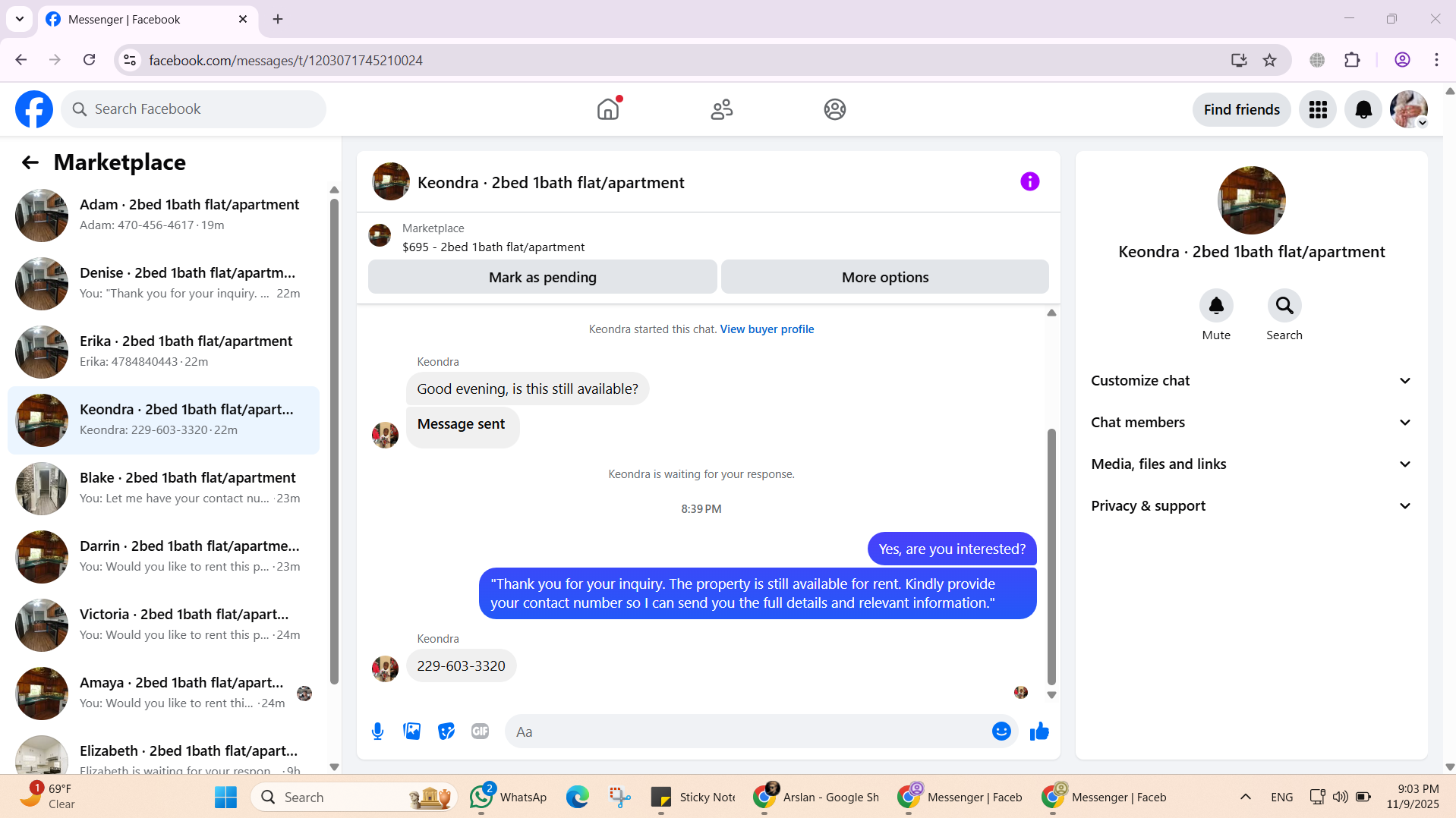
Task: Click More options button
Action: pos(885,277)
